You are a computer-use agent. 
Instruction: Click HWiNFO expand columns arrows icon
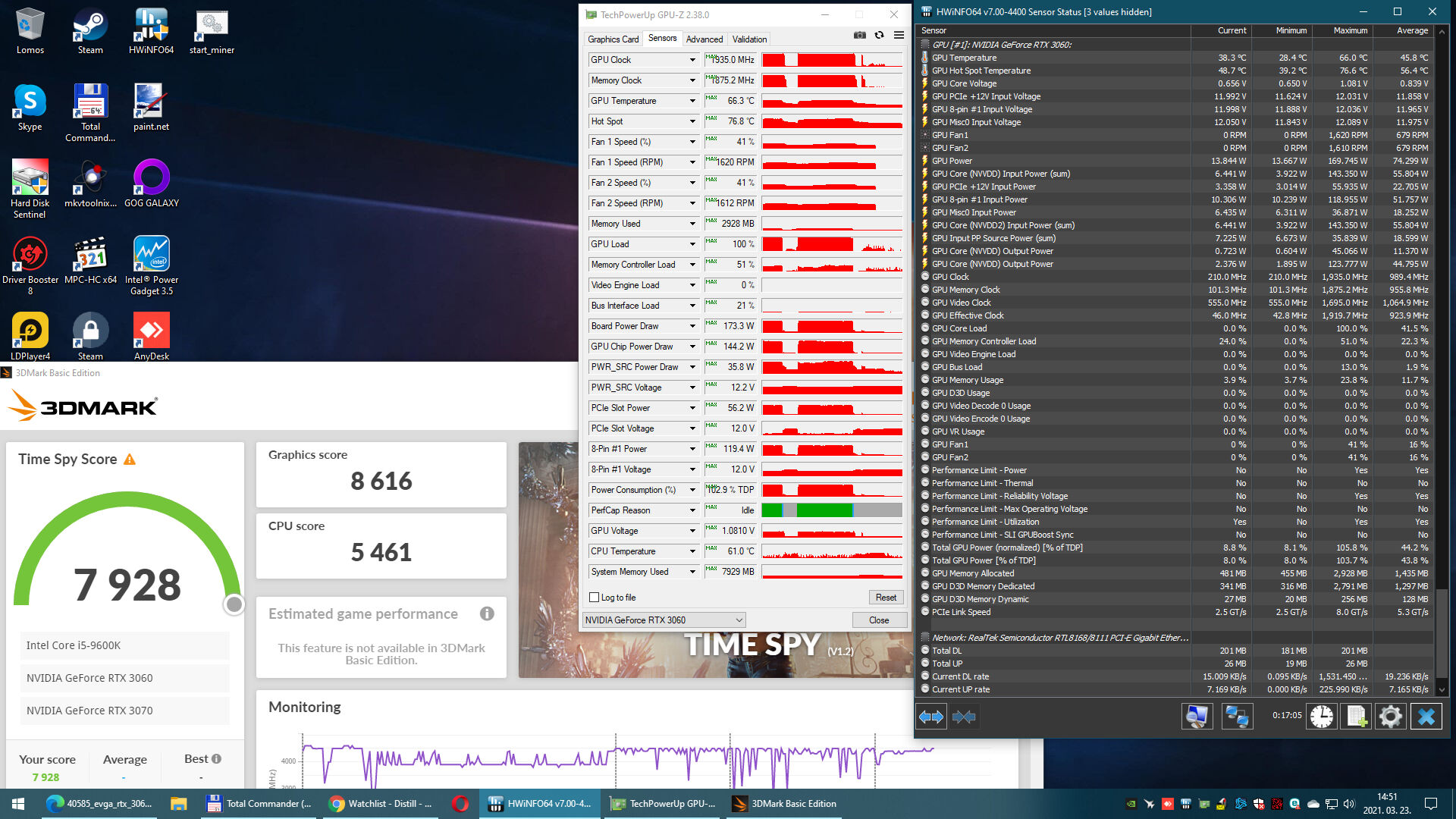coord(930,717)
